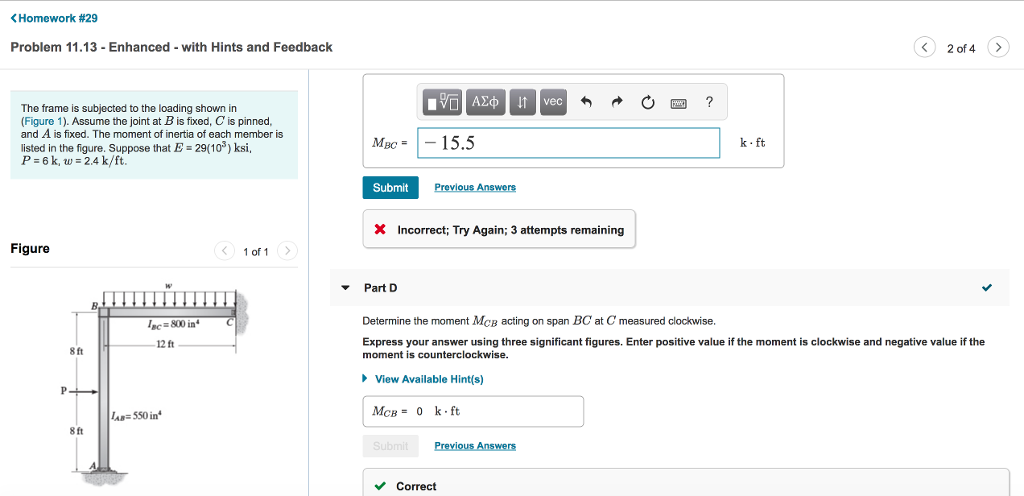Undo the last equation edit
This screenshot has height=496, width=1024.
pyautogui.click(x=586, y=102)
